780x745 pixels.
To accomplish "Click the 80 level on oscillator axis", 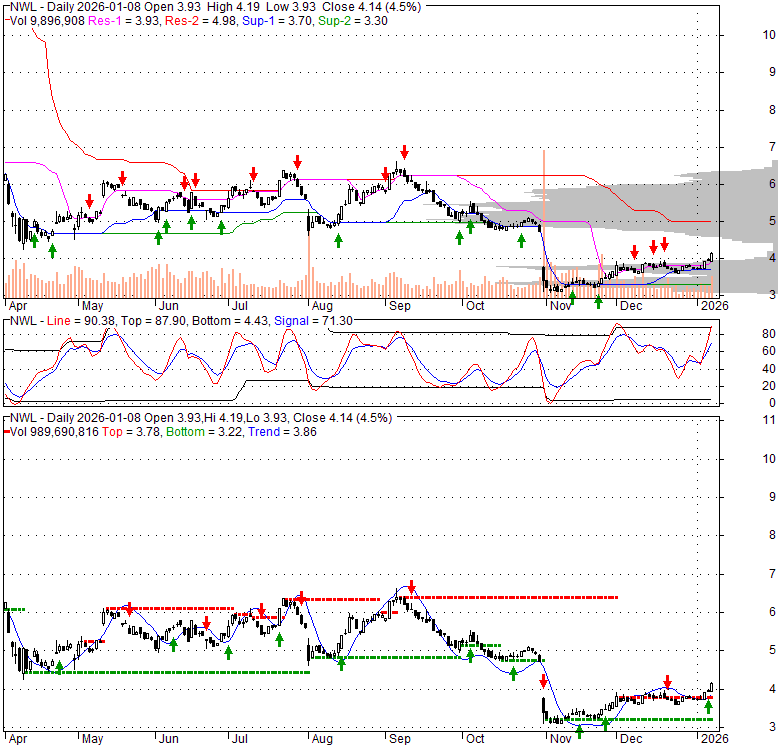I will 769,334.
